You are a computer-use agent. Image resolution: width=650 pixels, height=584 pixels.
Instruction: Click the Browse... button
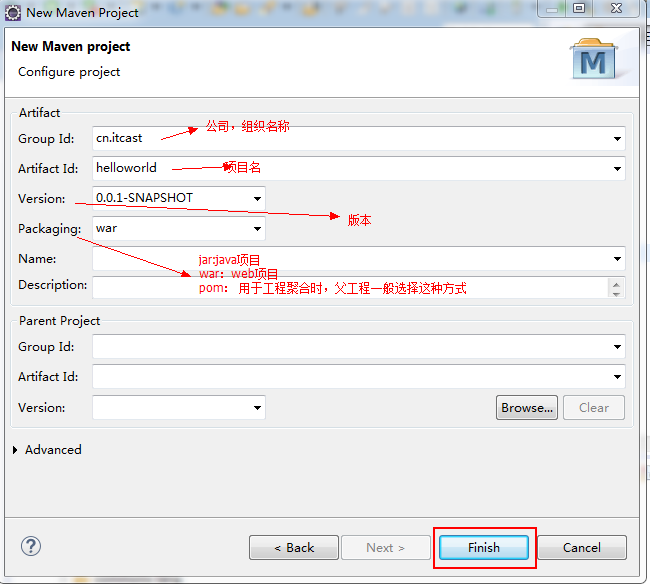coord(527,408)
